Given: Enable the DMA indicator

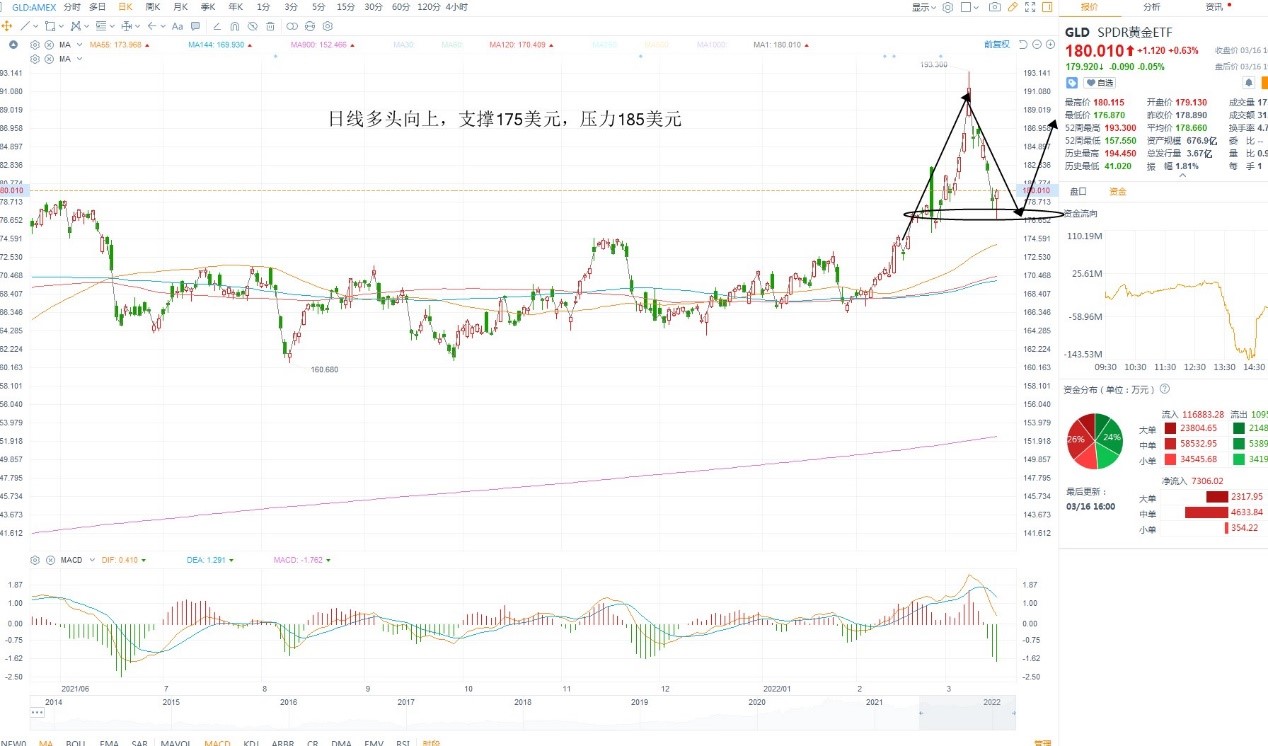Looking at the screenshot, I should [x=341, y=743].
